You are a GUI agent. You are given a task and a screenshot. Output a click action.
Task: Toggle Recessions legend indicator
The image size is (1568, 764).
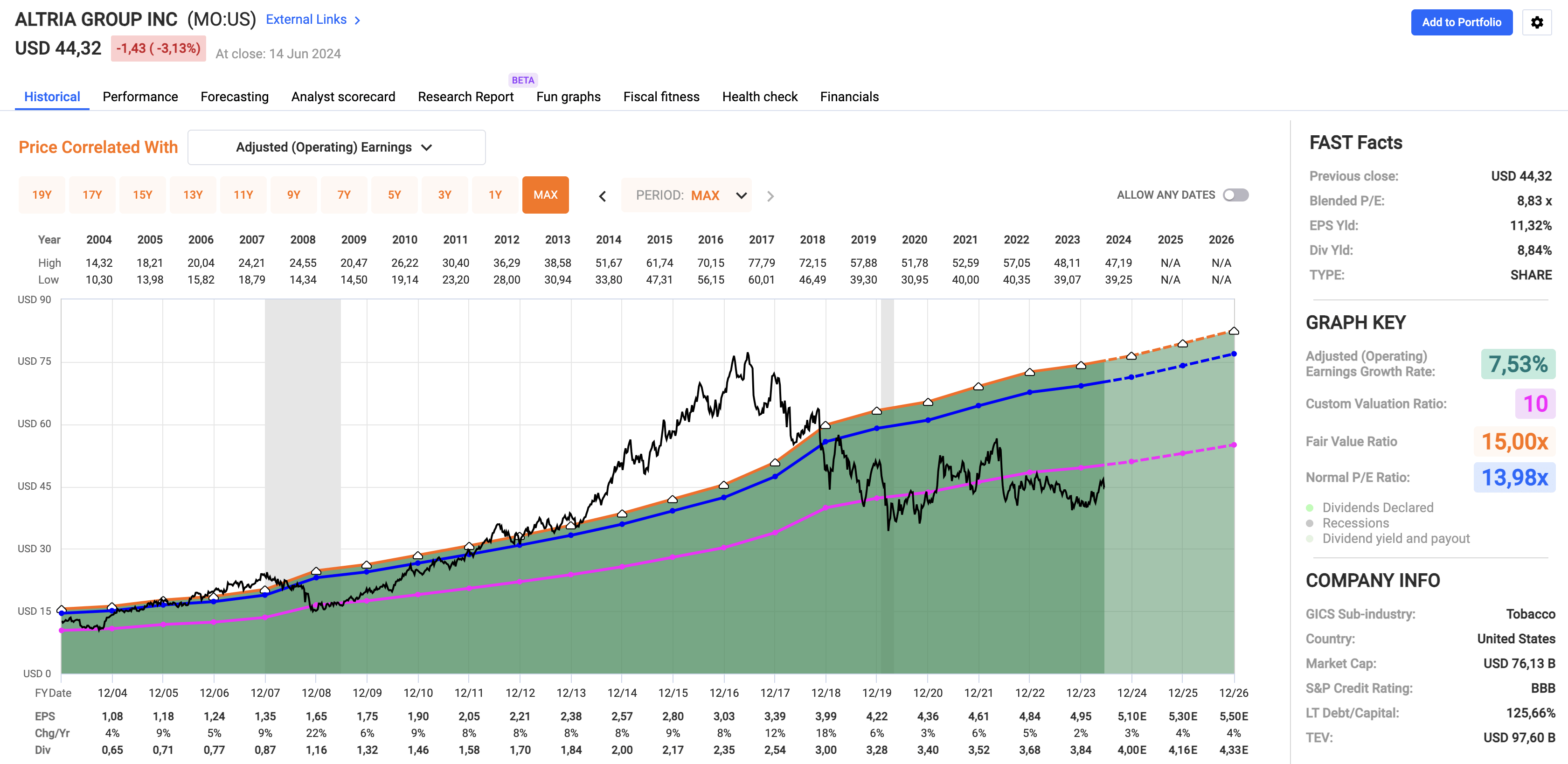pos(1309,523)
